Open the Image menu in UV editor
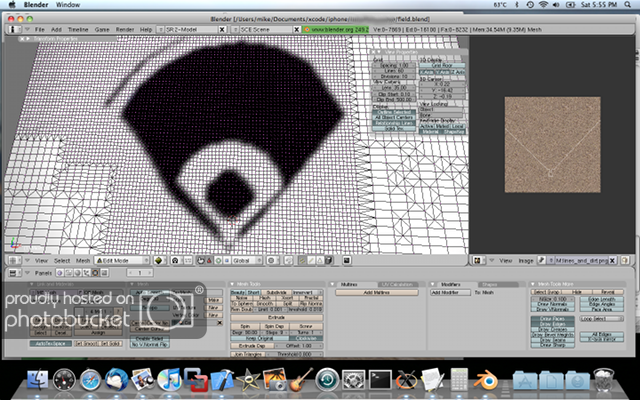 (526, 260)
